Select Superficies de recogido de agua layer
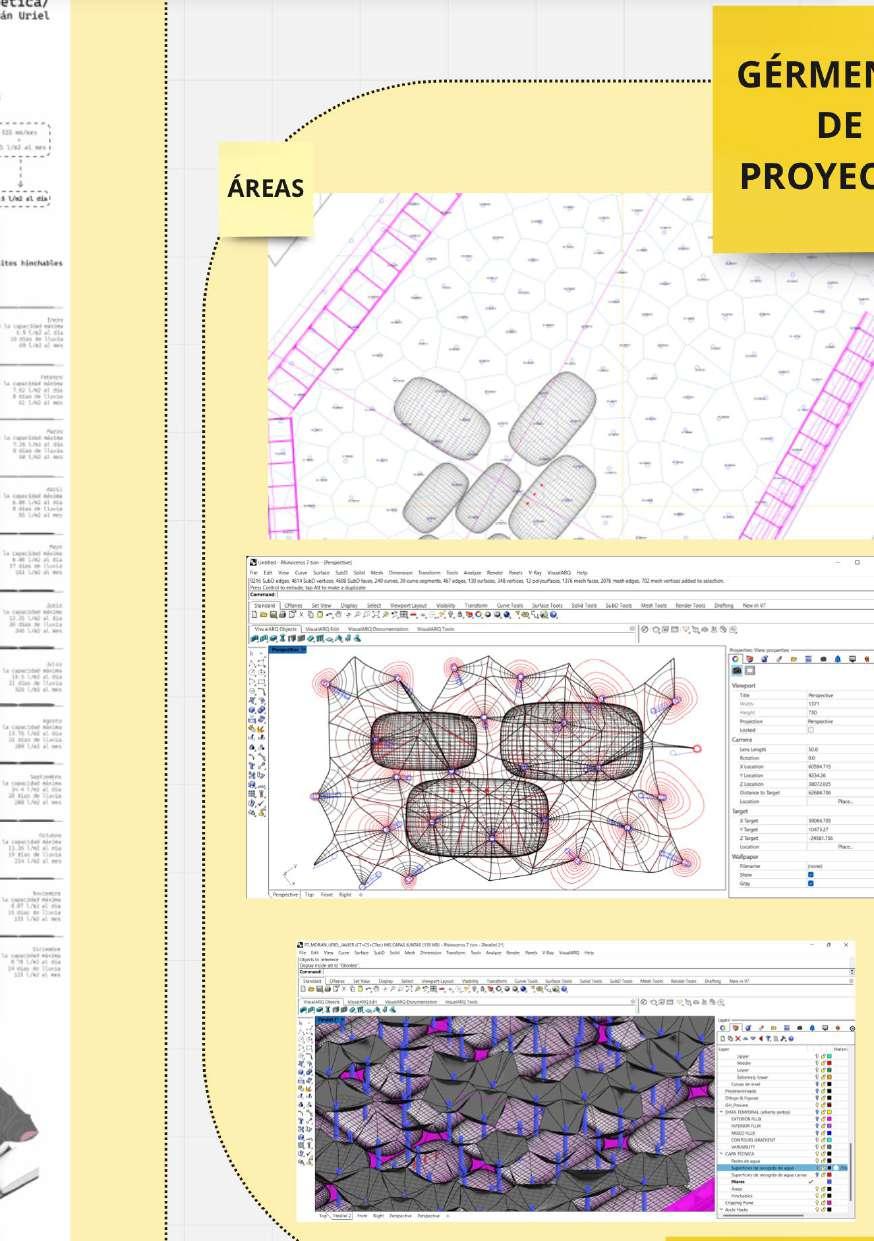This screenshot has width=874, height=1241. pos(782,1168)
